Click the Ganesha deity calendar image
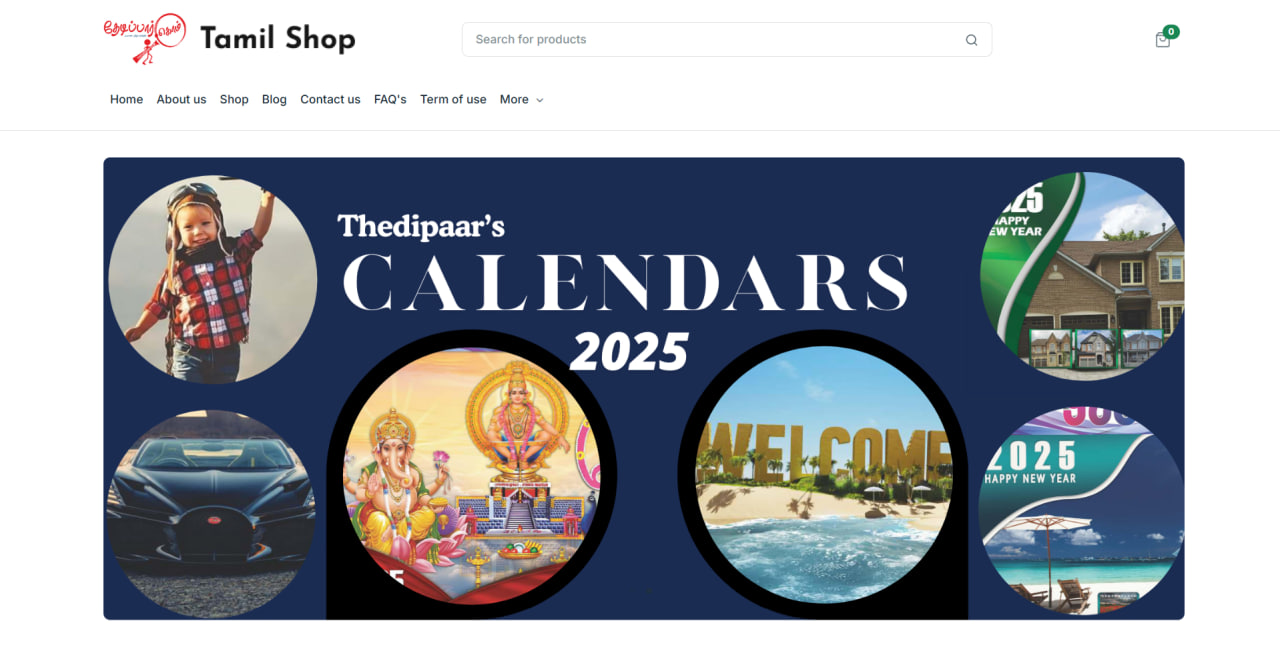This screenshot has width=1280, height=653. click(x=472, y=475)
